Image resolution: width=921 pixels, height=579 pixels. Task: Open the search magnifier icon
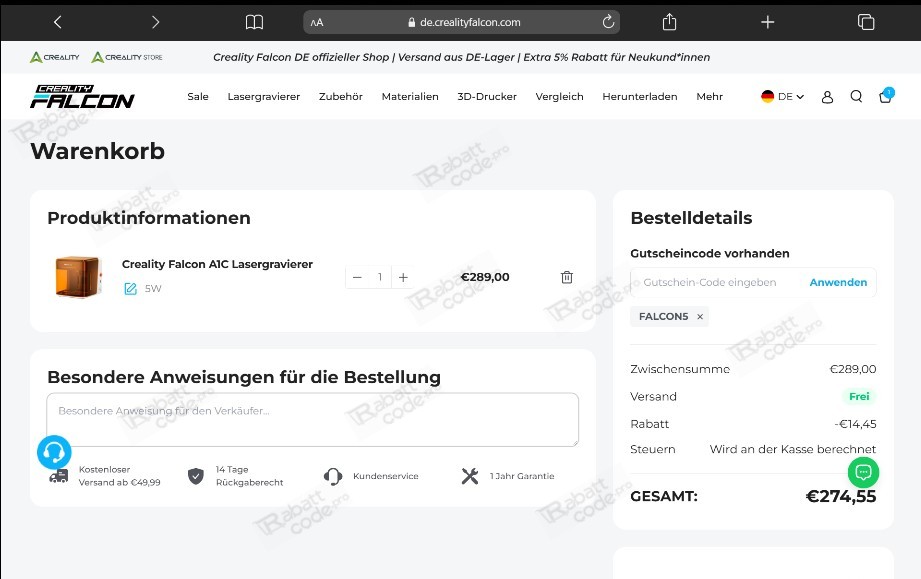click(x=856, y=96)
